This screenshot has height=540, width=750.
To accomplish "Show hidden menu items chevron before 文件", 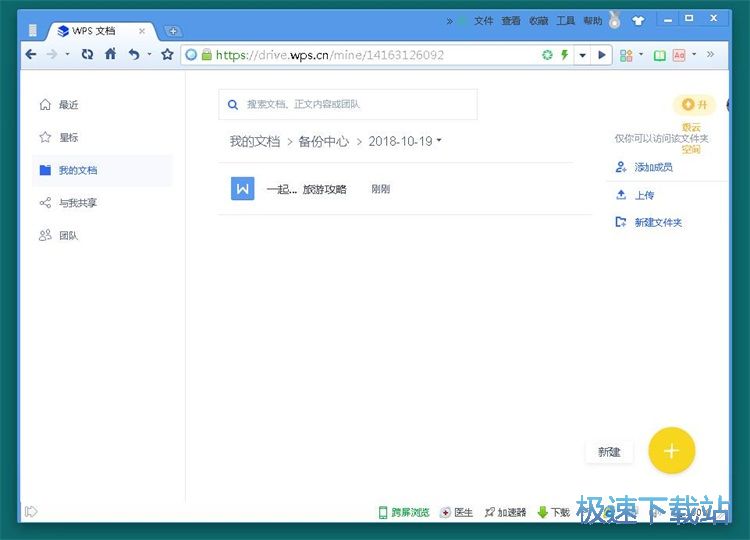I will point(450,21).
